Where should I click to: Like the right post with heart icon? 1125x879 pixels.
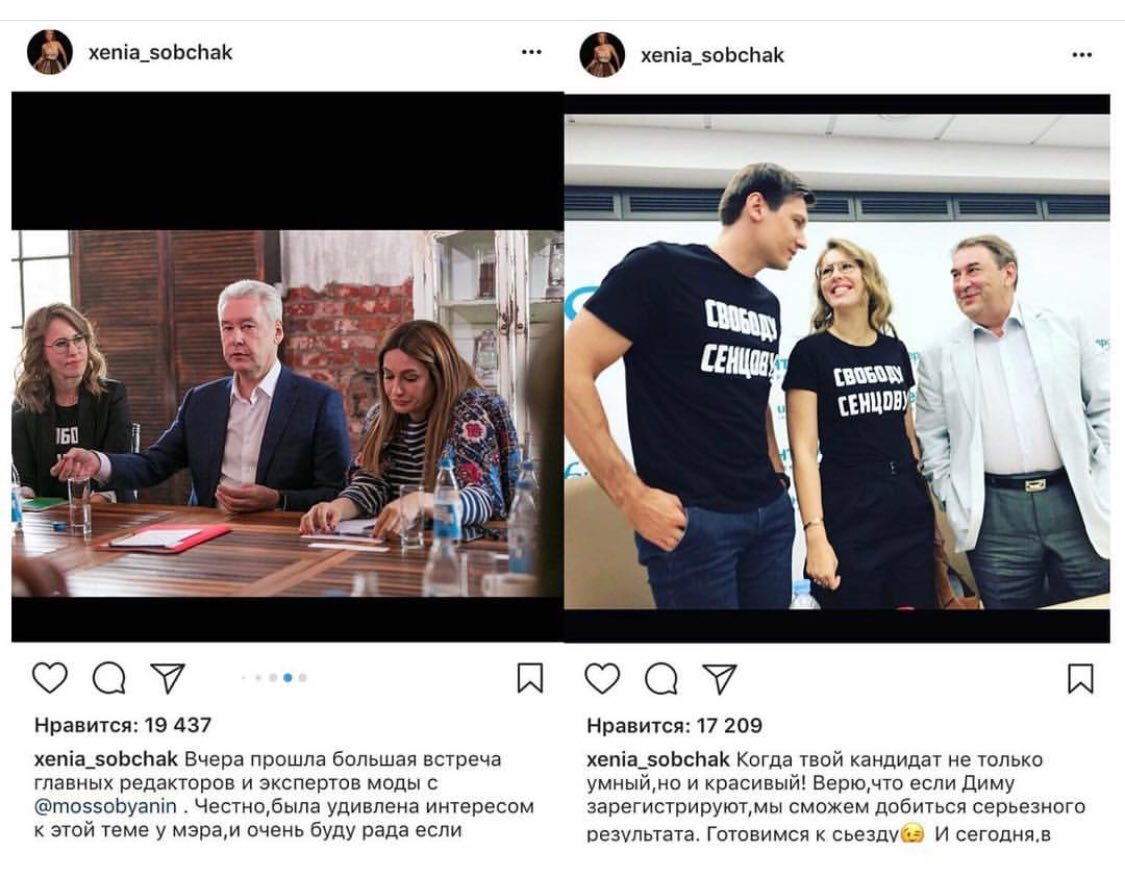(603, 679)
